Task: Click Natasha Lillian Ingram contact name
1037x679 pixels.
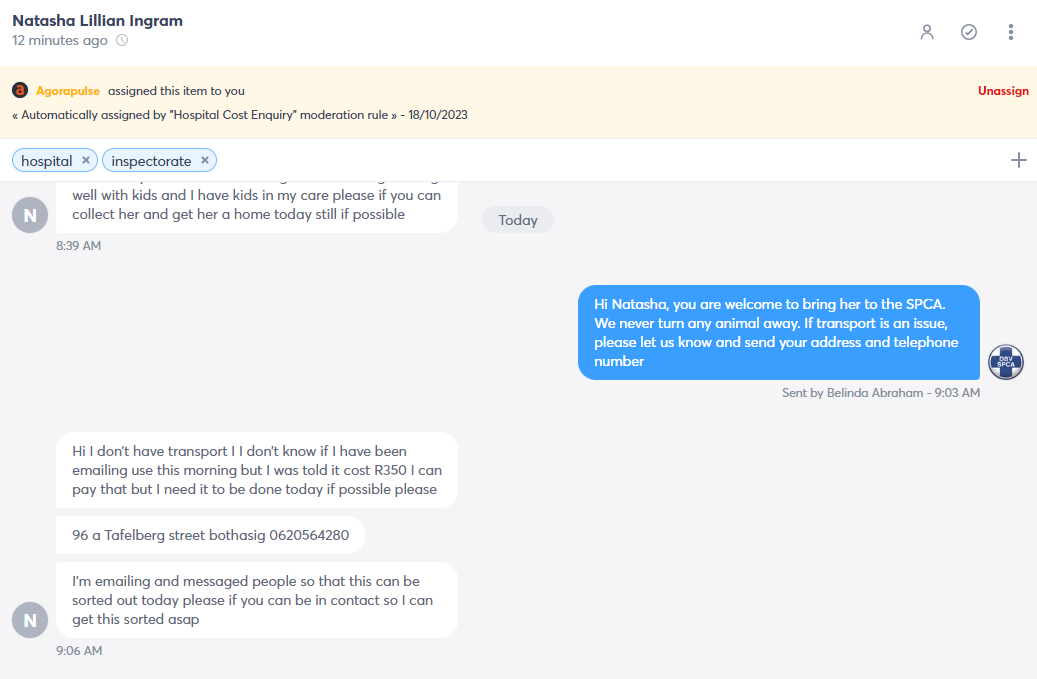Action: coord(97,20)
